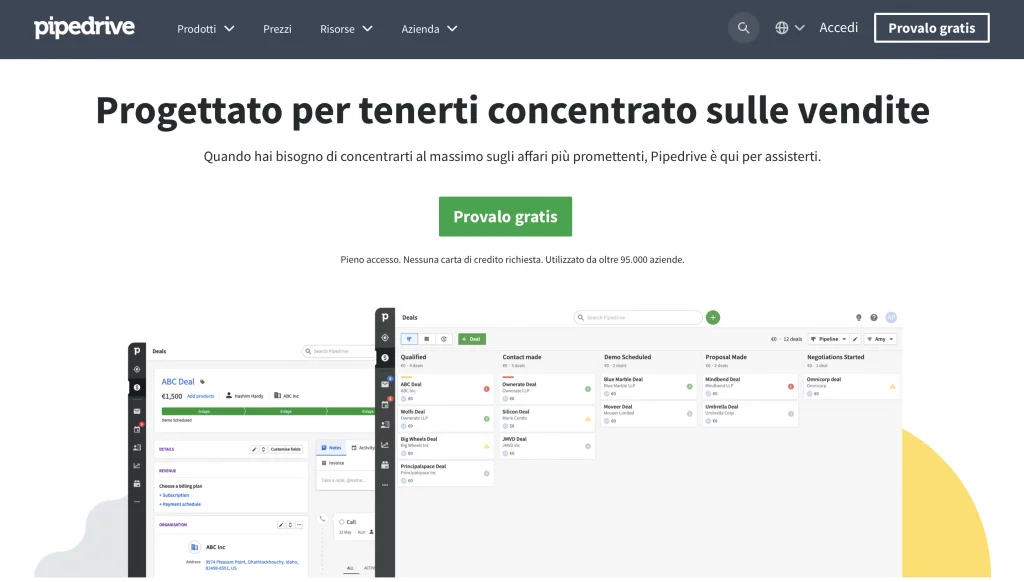Screen dimensions: 1024x582
Task: Open the Prezzi menu item
Action: tap(277, 29)
